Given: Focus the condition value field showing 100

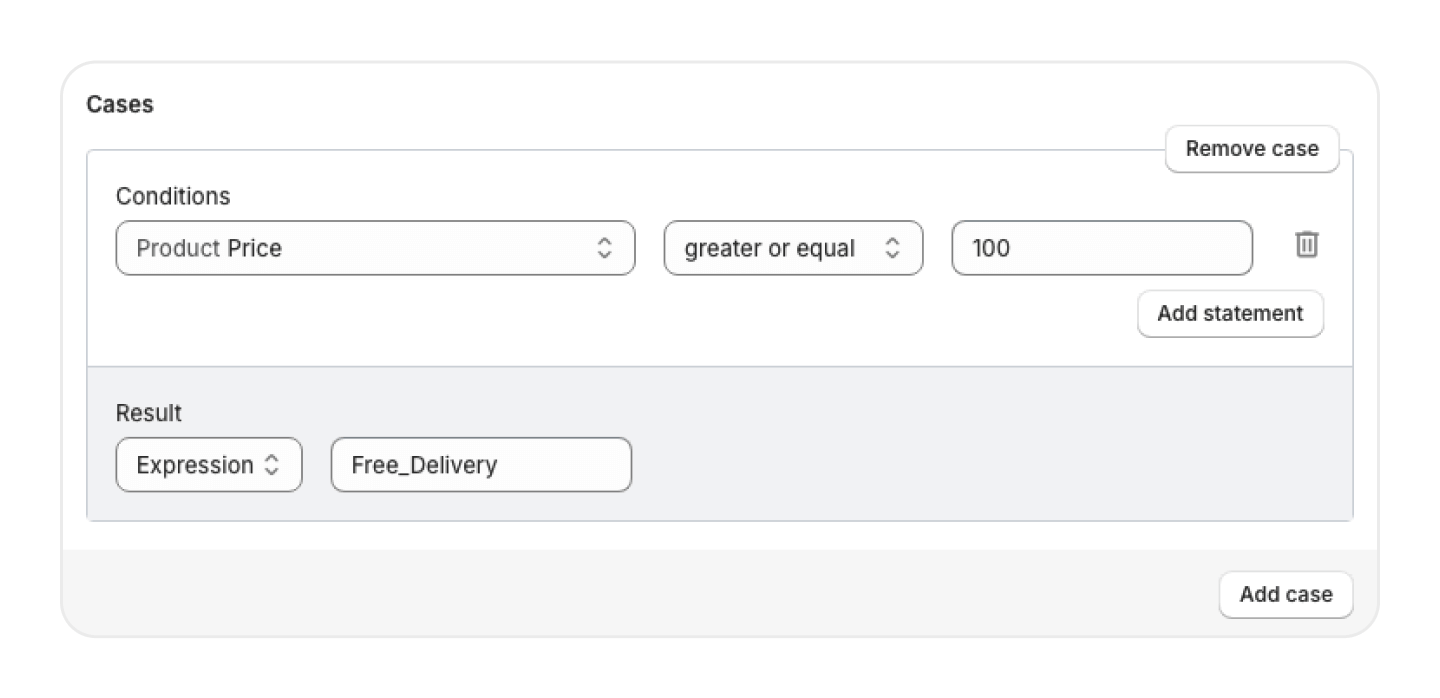Looking at the screenshot, I should point(1101,248).
